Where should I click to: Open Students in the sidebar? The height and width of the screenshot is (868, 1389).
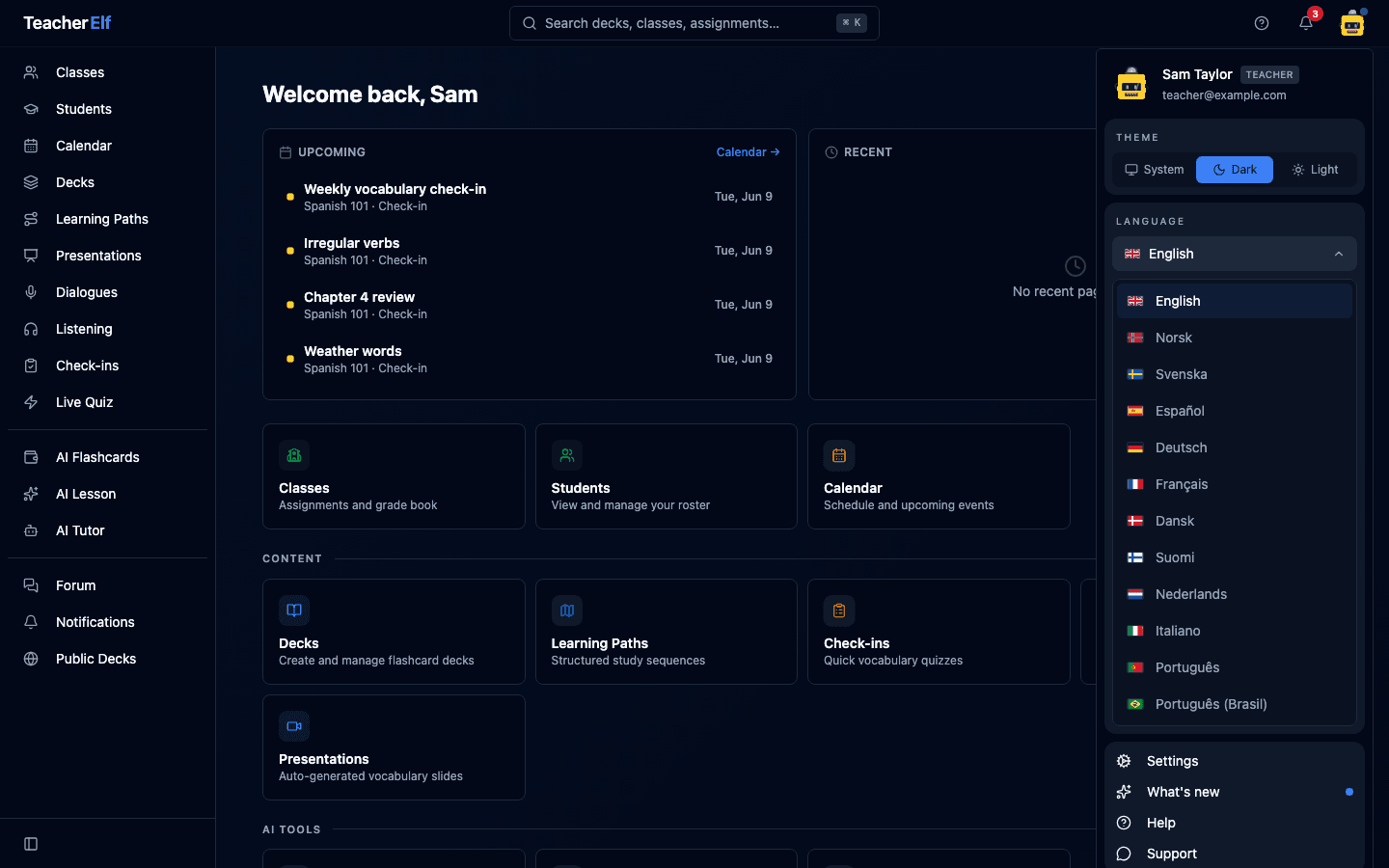pyautogui.click(x=107, y=109)
